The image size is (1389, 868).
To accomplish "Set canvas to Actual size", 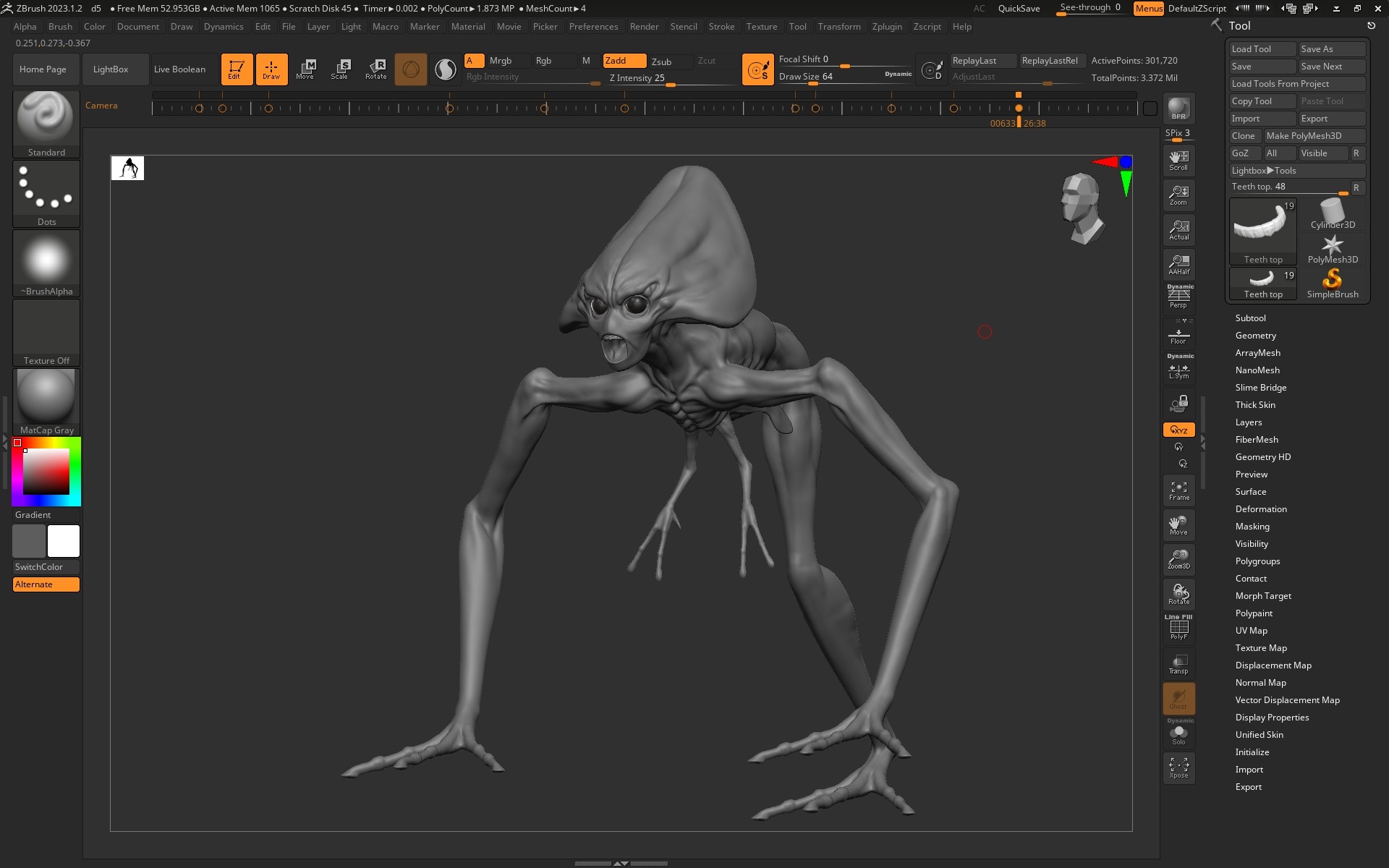I will (x=1178, y=230).
